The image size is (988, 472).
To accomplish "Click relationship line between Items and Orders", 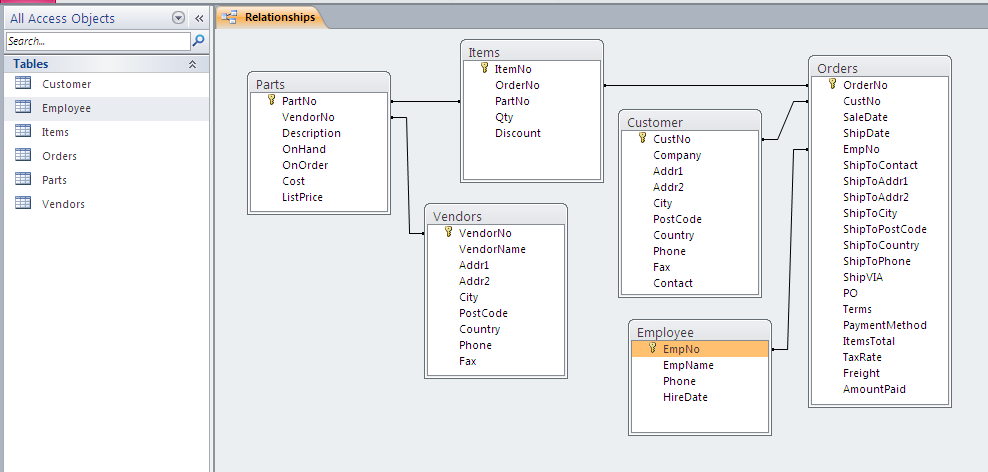I will pyautogui.click(x=706, y=85).
